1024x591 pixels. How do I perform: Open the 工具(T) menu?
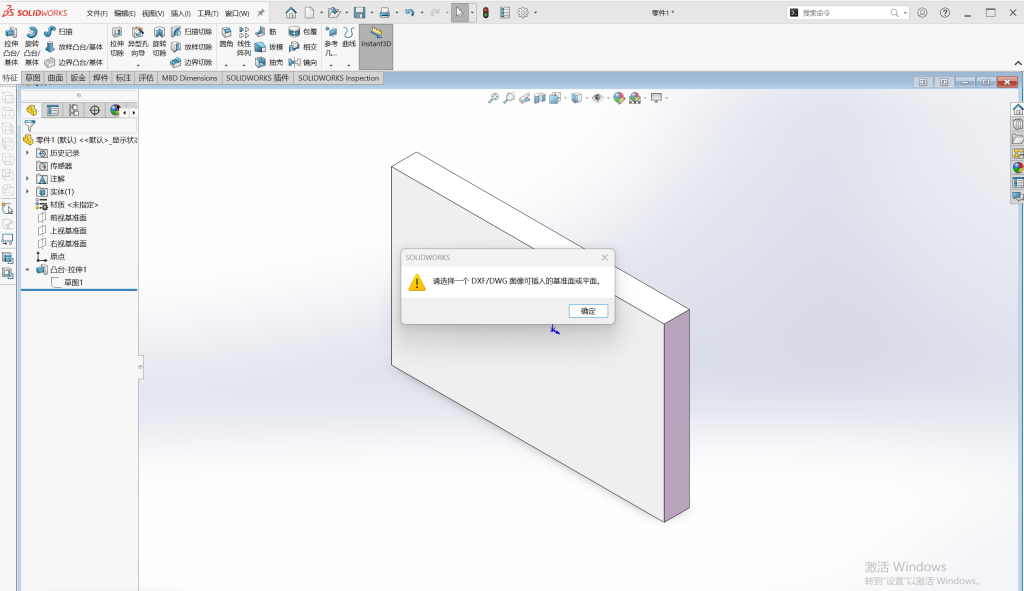[x=208, y=13]
